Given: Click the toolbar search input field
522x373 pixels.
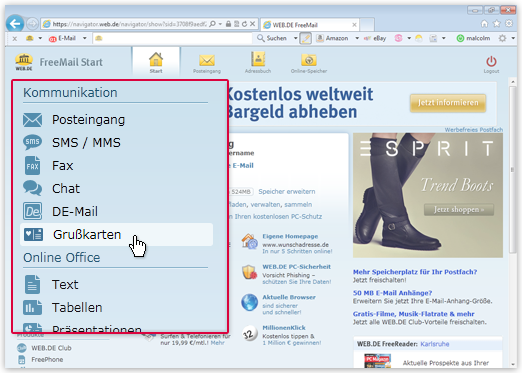Looking at the screenshot, I should [x=172, y=38].
